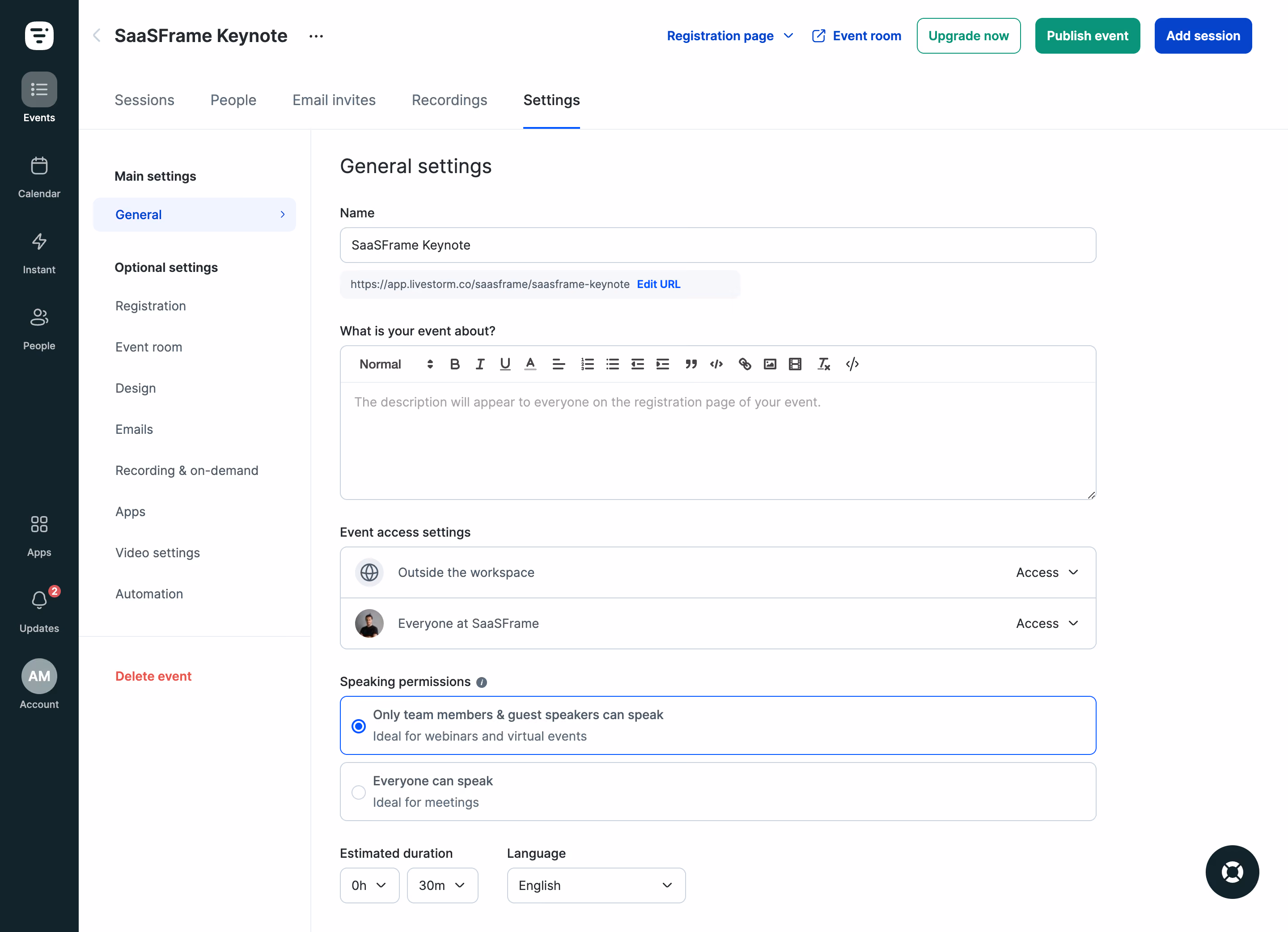
Task: Insert a code block
Action: click(x=716, y=364)
